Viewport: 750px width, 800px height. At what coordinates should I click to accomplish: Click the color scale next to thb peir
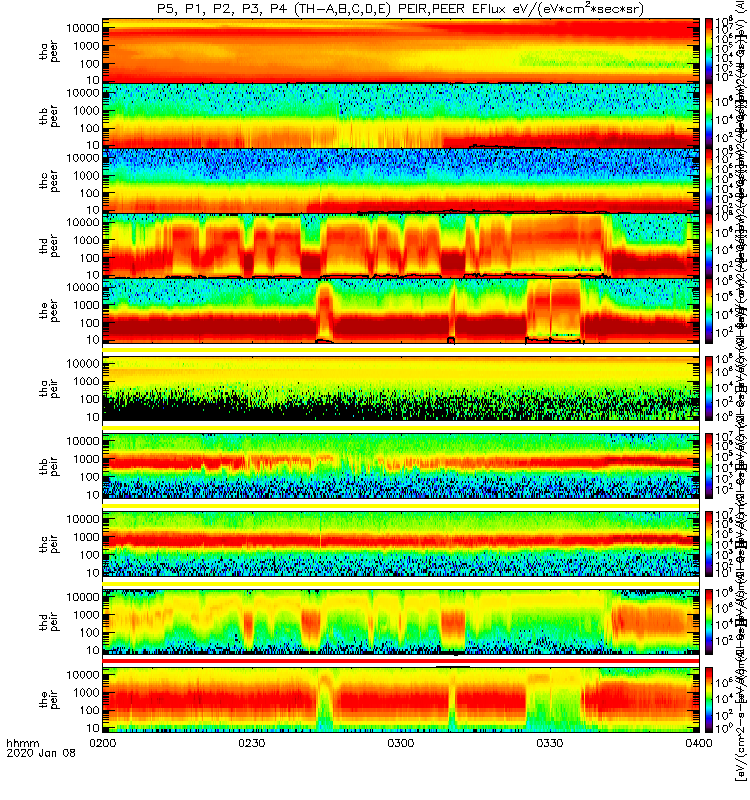point(709,465)
